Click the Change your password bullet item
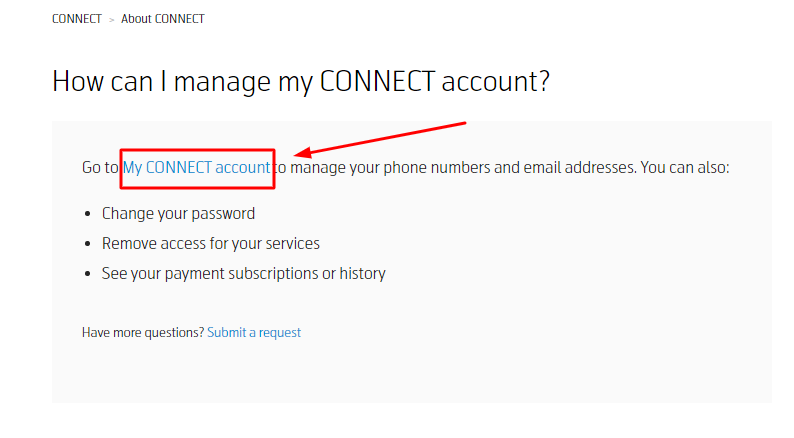 pos(178,214)
